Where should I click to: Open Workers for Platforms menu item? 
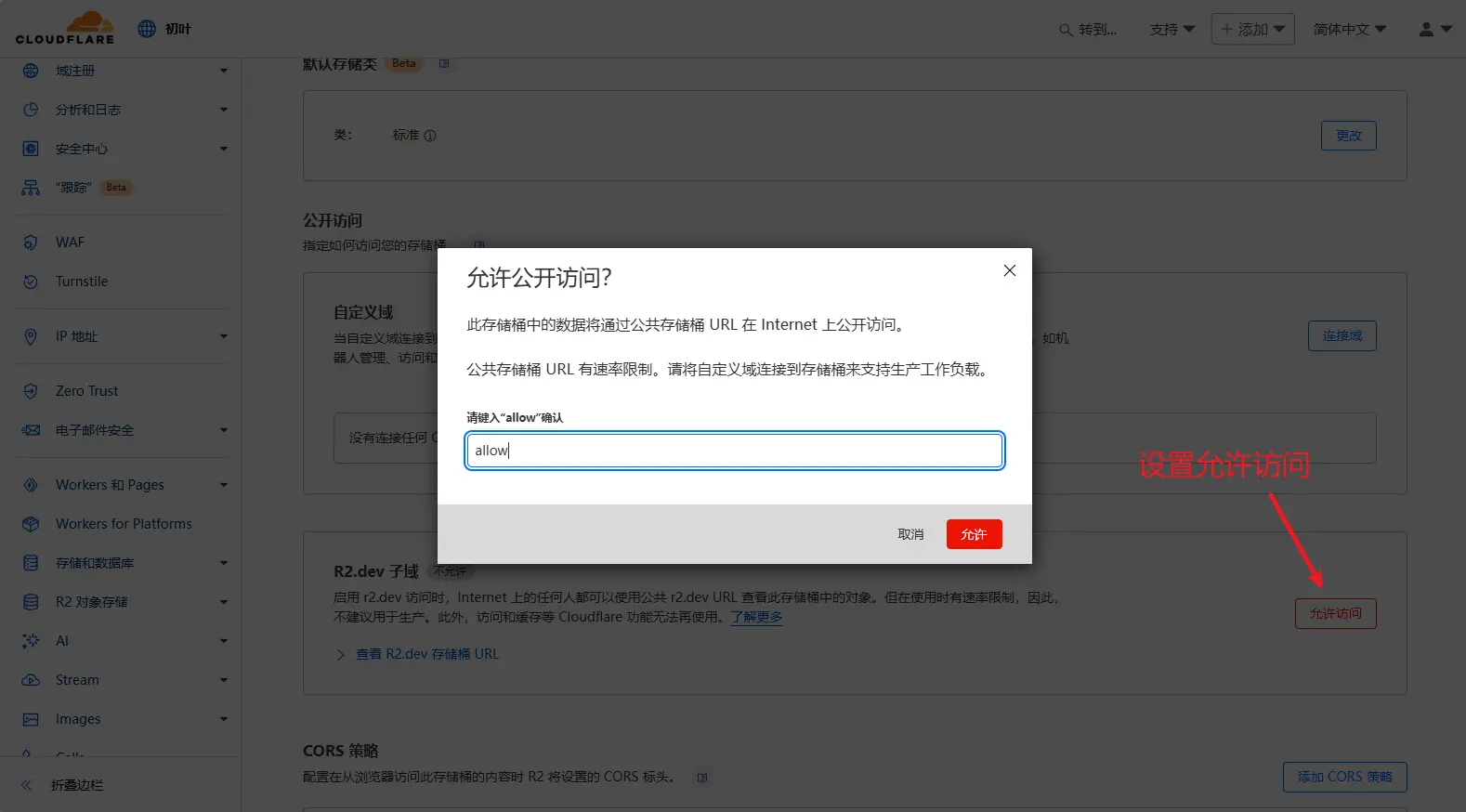(123, 524)
